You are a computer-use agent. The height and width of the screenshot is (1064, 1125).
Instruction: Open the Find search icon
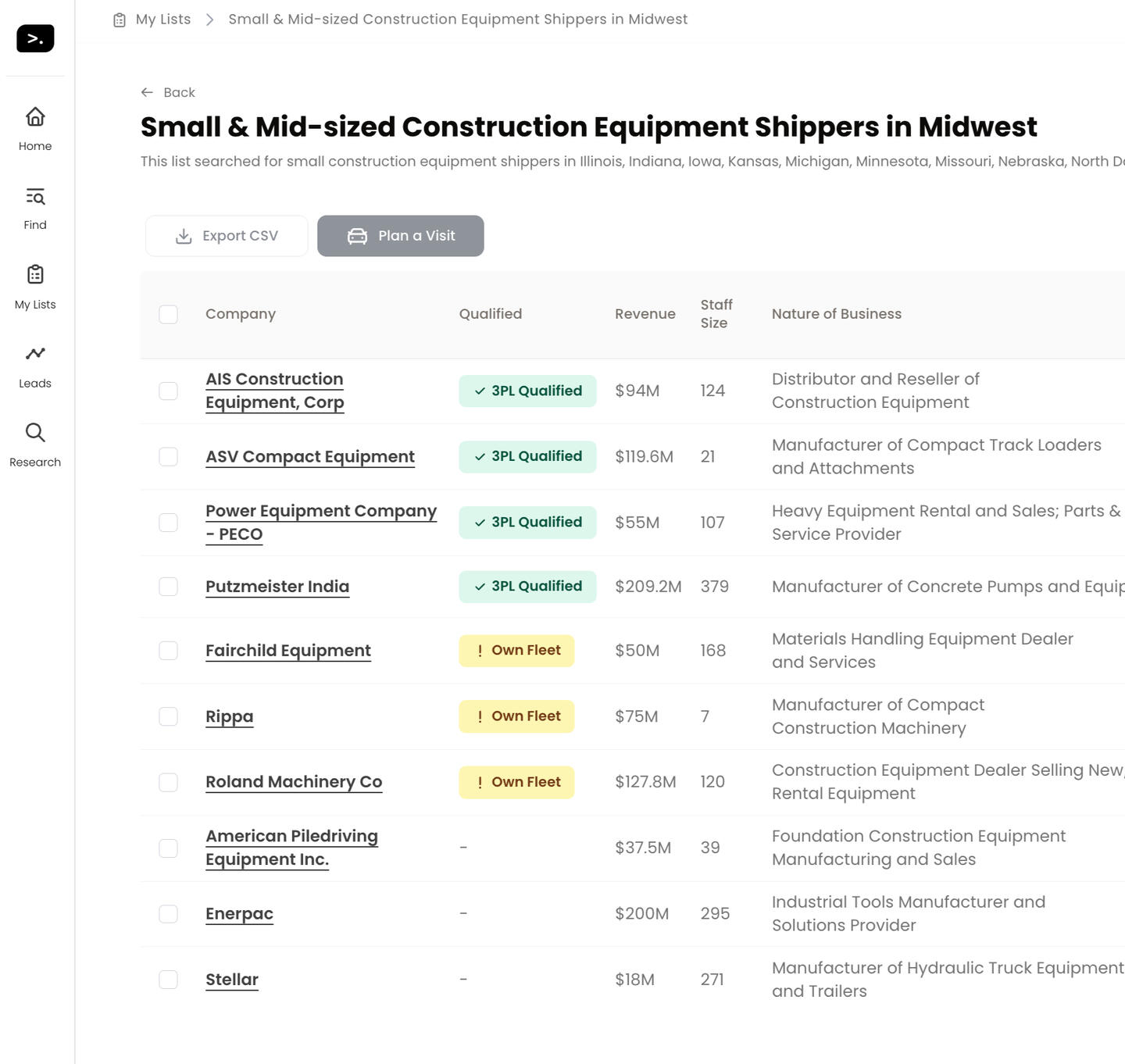35,197
